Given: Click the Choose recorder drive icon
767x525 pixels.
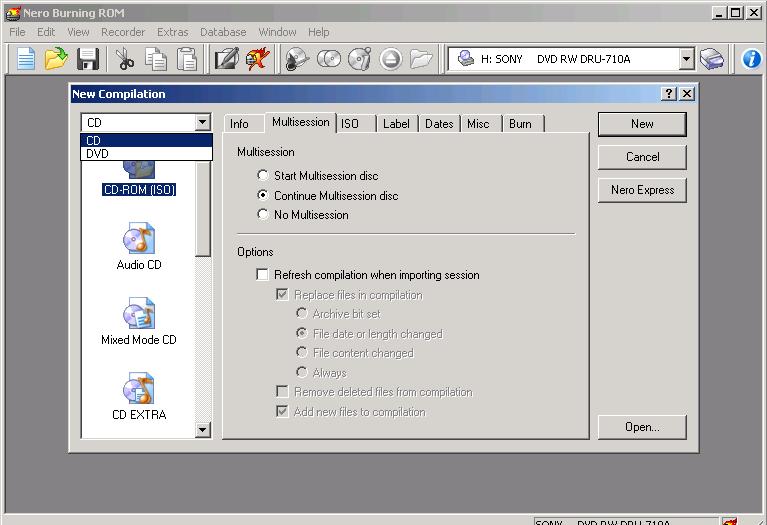Looking at the screenshot, I should click(712, 59).
